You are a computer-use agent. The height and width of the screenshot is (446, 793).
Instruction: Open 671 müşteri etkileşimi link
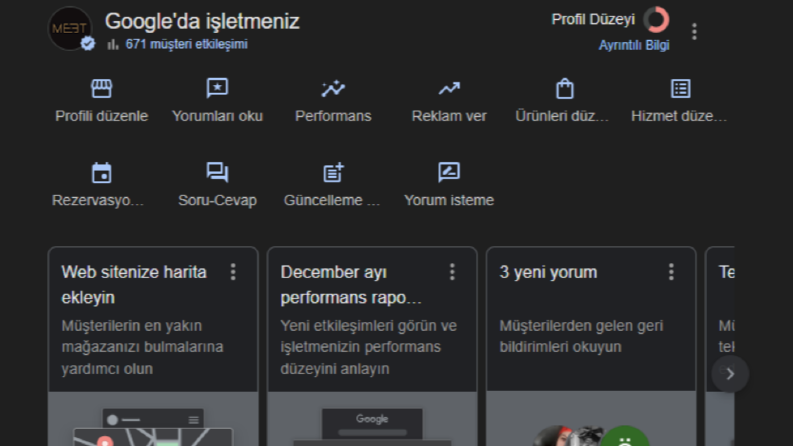click(x=187, y=44)
